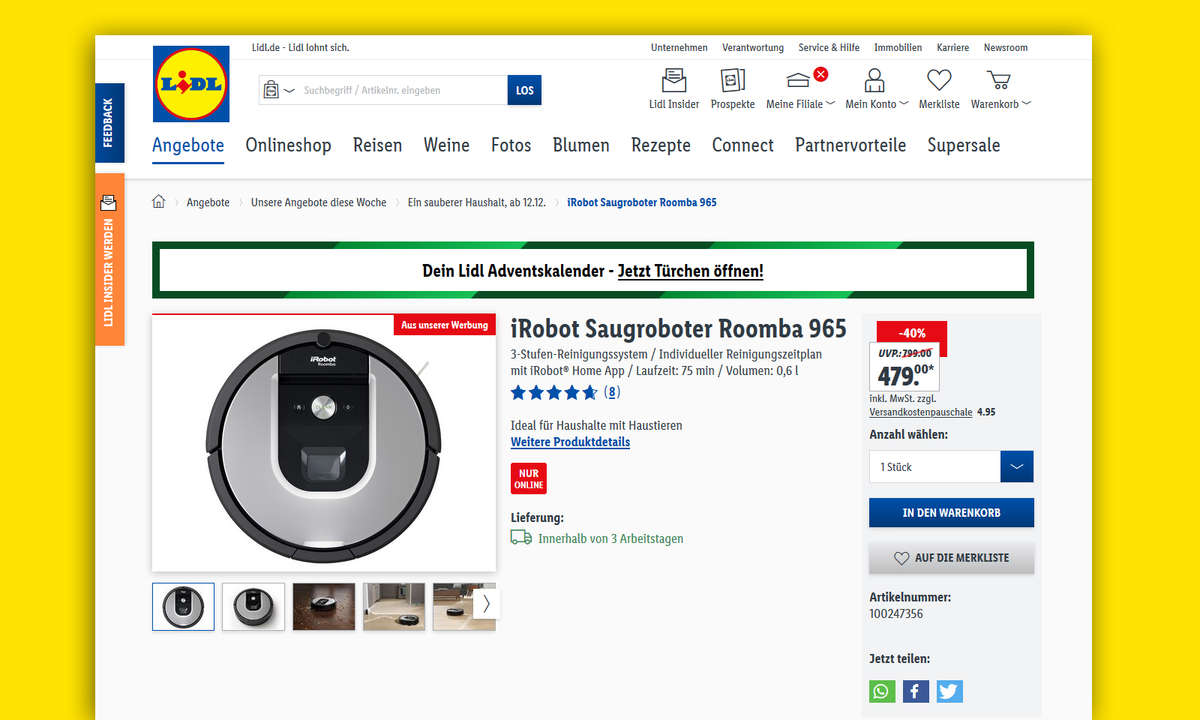The height and width of the screenshot is (720, 1200).
Task: Open the Prospekte brochure icon
Action: (733, 81)
